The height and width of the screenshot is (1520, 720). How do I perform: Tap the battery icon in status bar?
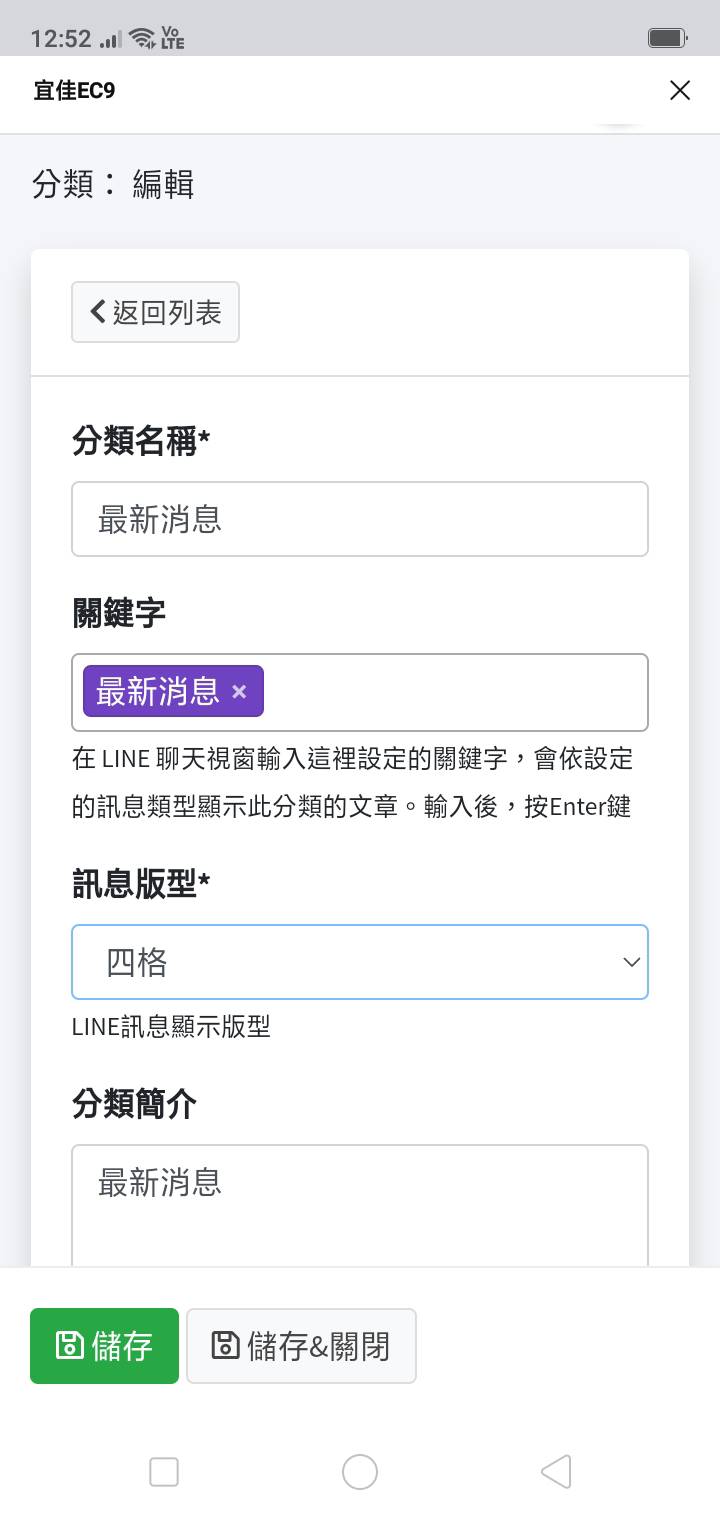click(x=666, y=38)
